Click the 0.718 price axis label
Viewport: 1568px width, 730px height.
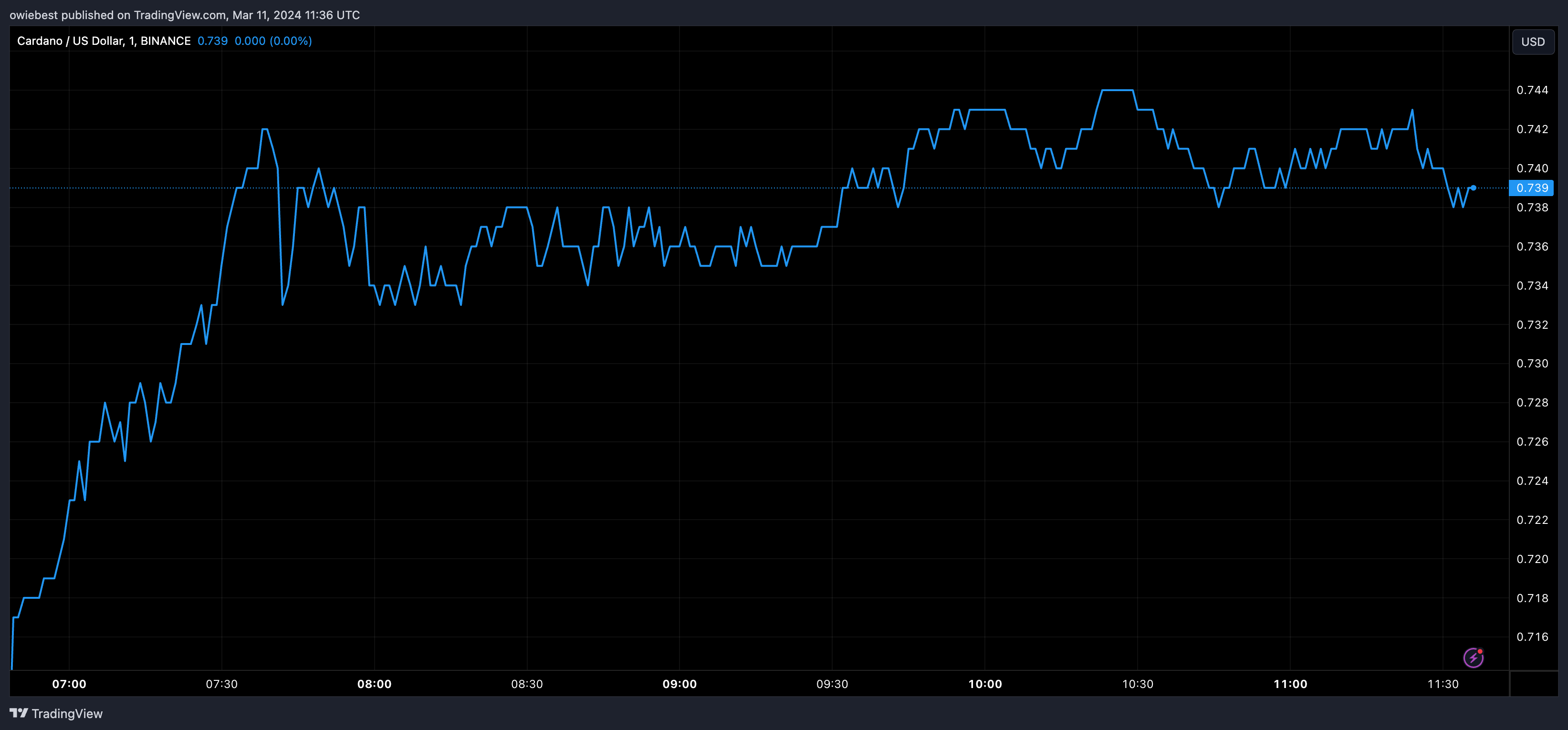pos(1532,598)
